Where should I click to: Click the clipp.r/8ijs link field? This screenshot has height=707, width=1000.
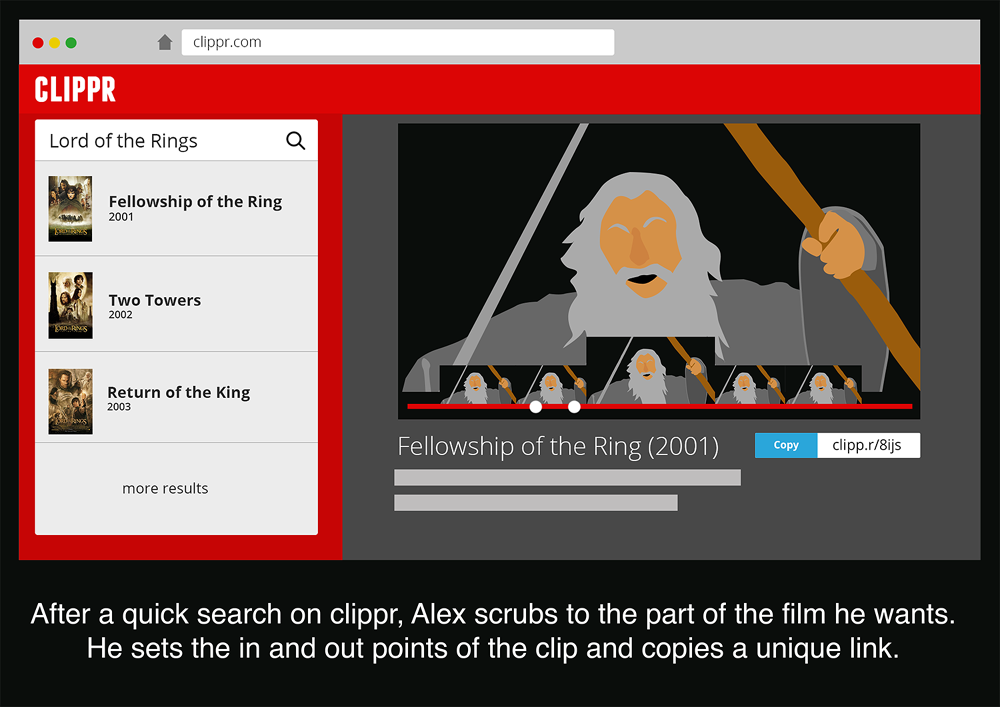(867, 445)
